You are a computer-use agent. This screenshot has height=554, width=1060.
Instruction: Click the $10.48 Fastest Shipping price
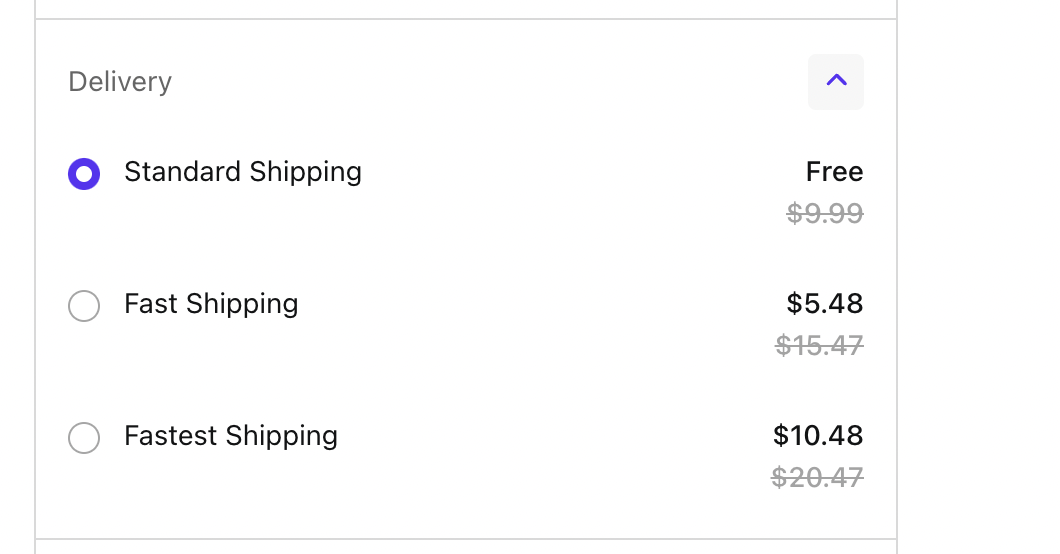[817, 436]
